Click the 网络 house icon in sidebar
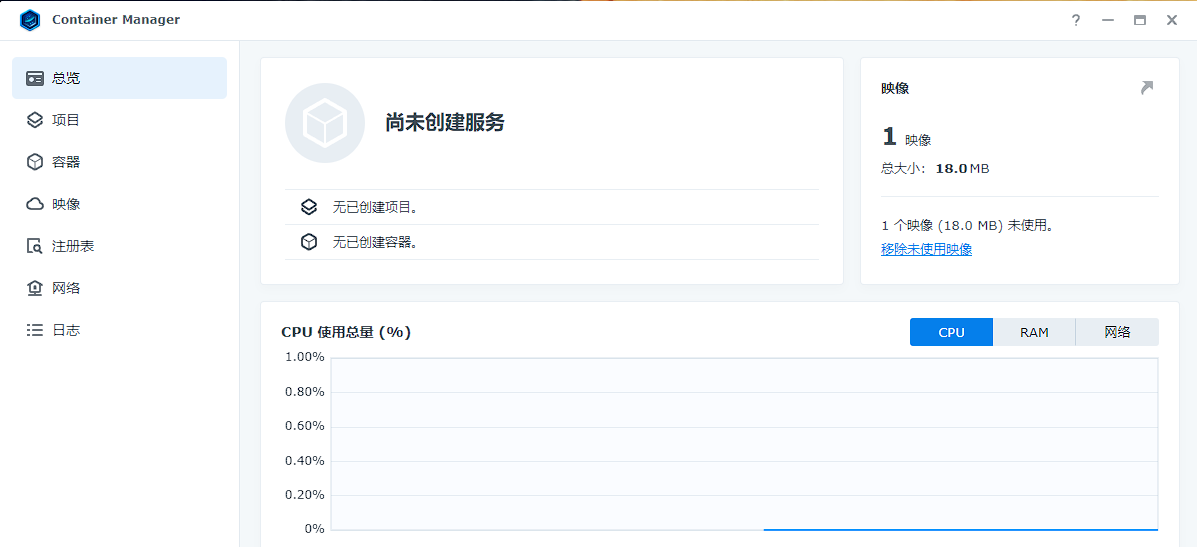 pyautogui.click(x=35, y=288)
